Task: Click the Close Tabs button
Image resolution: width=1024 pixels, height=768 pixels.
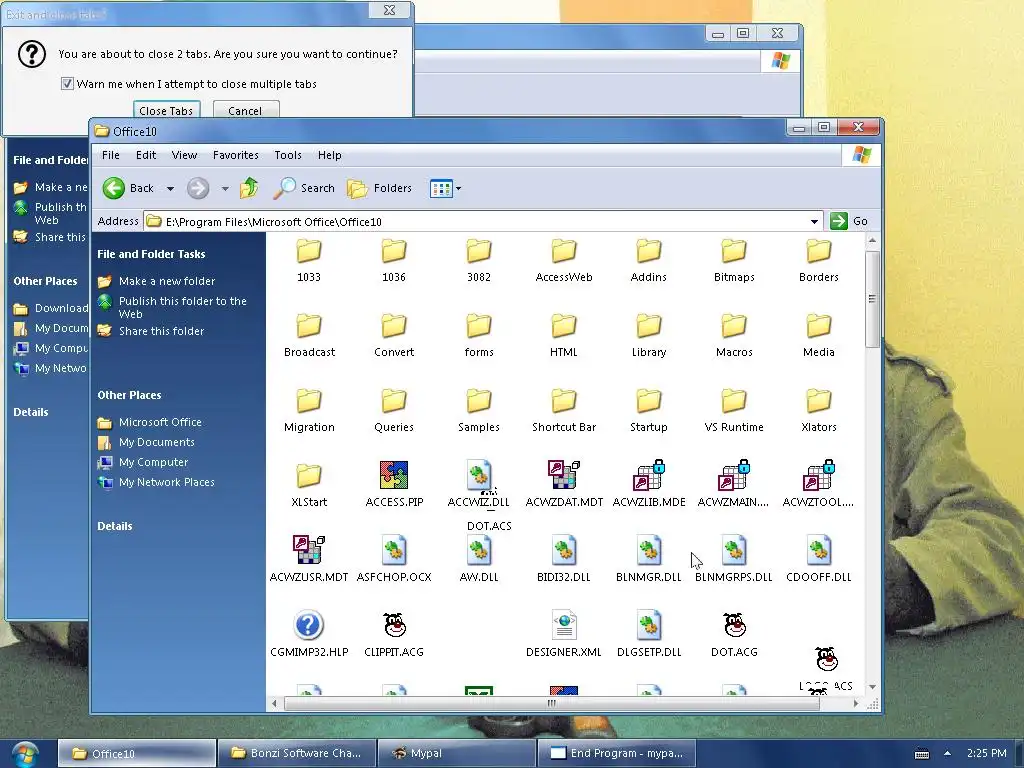Action: pos(166,110)
